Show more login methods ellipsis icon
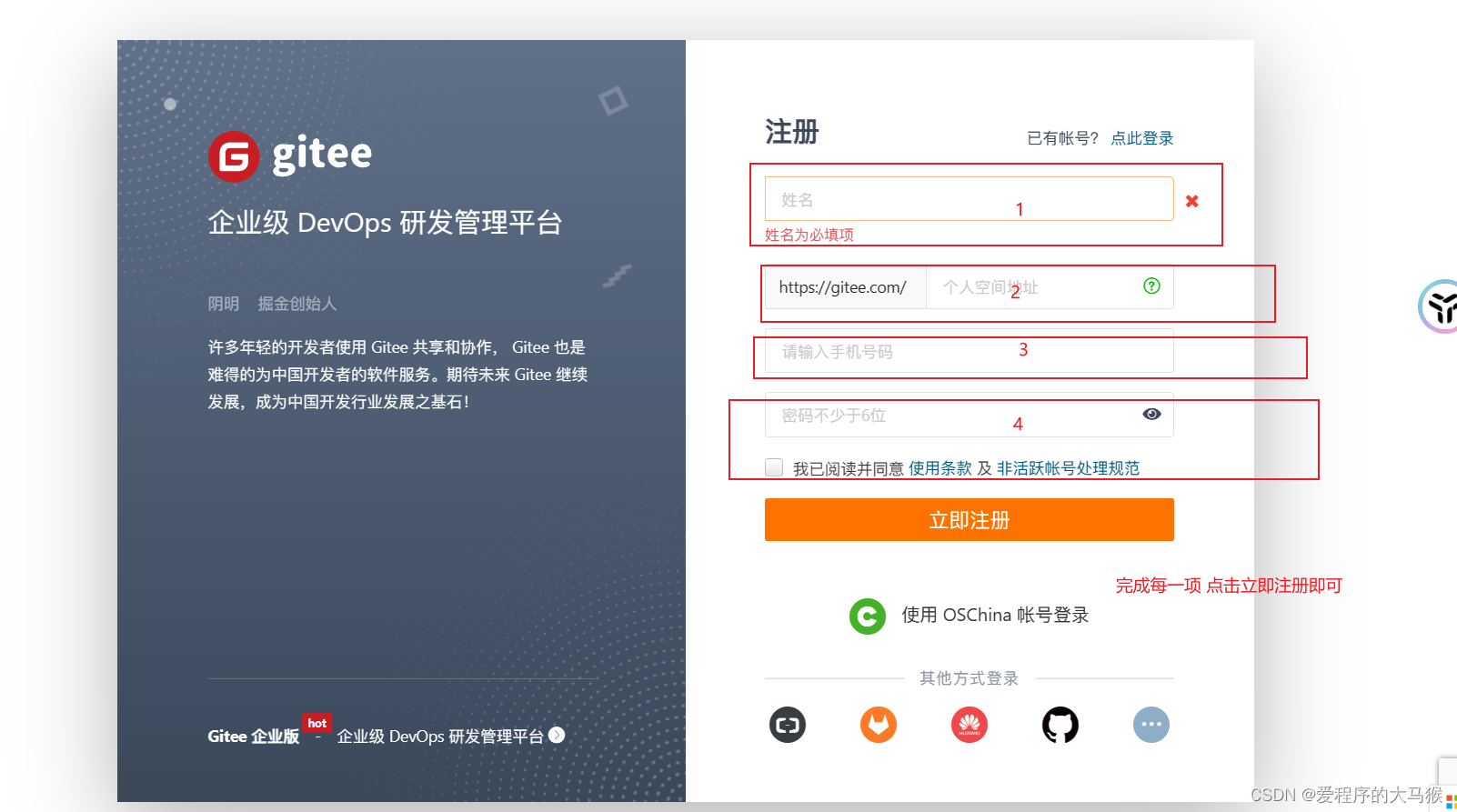This screenshot has width=1457, height=812. [x=1151, y=725]
